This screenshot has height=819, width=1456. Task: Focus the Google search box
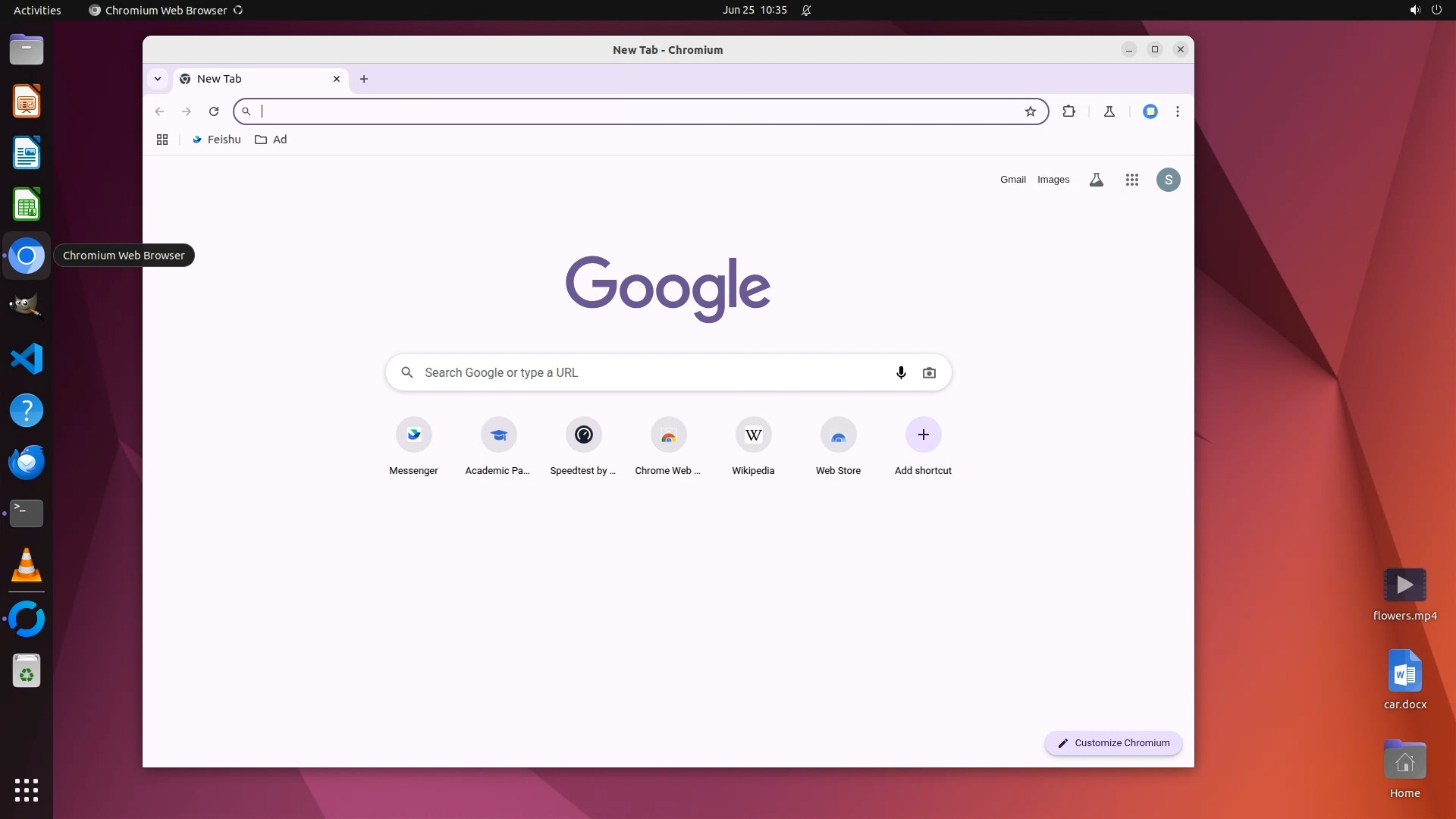point(652,372)
